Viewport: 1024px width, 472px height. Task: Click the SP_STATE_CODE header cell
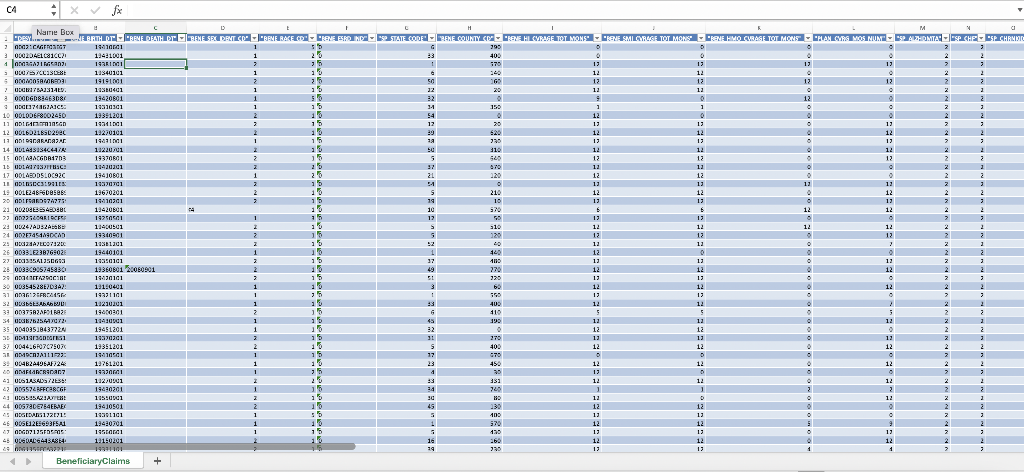pos(406,38)
